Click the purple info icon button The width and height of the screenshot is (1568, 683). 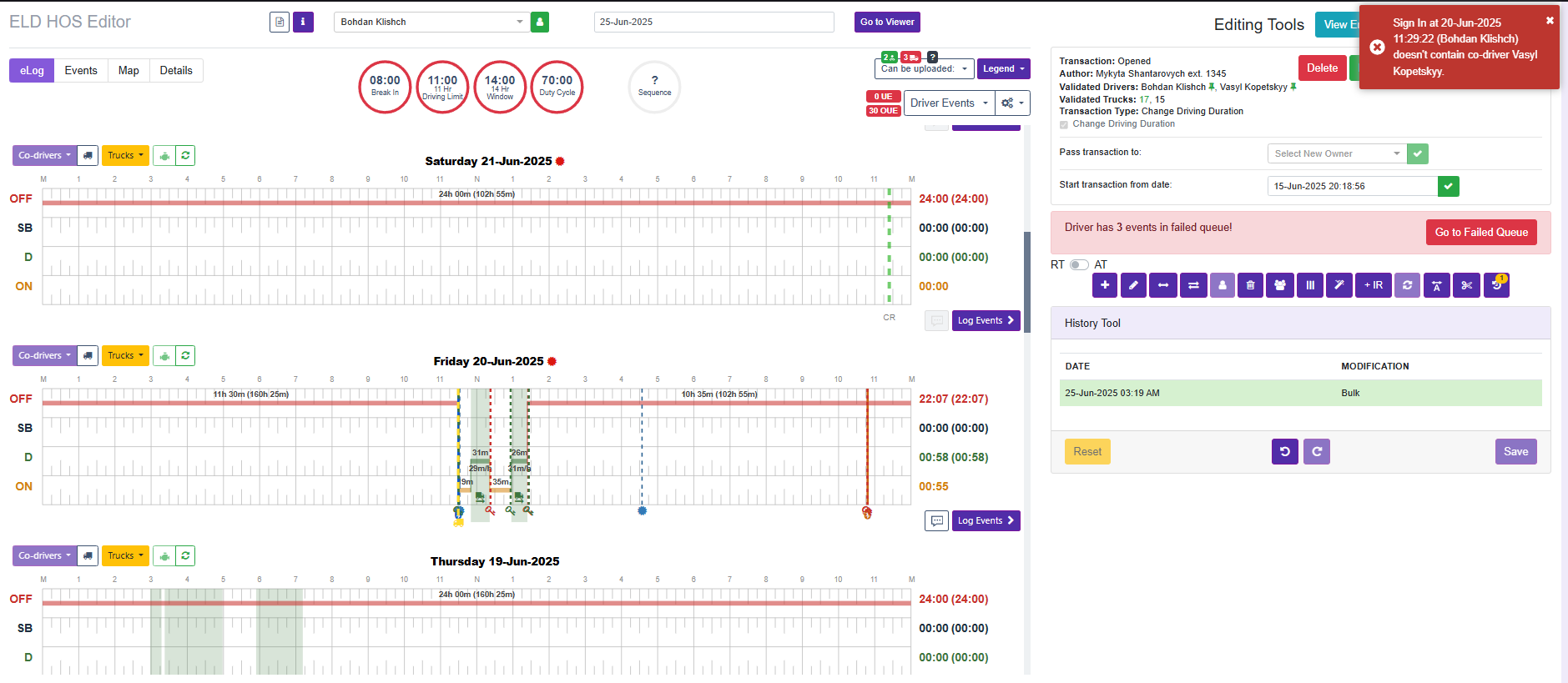pyautogui.click(x=303, y=22)
